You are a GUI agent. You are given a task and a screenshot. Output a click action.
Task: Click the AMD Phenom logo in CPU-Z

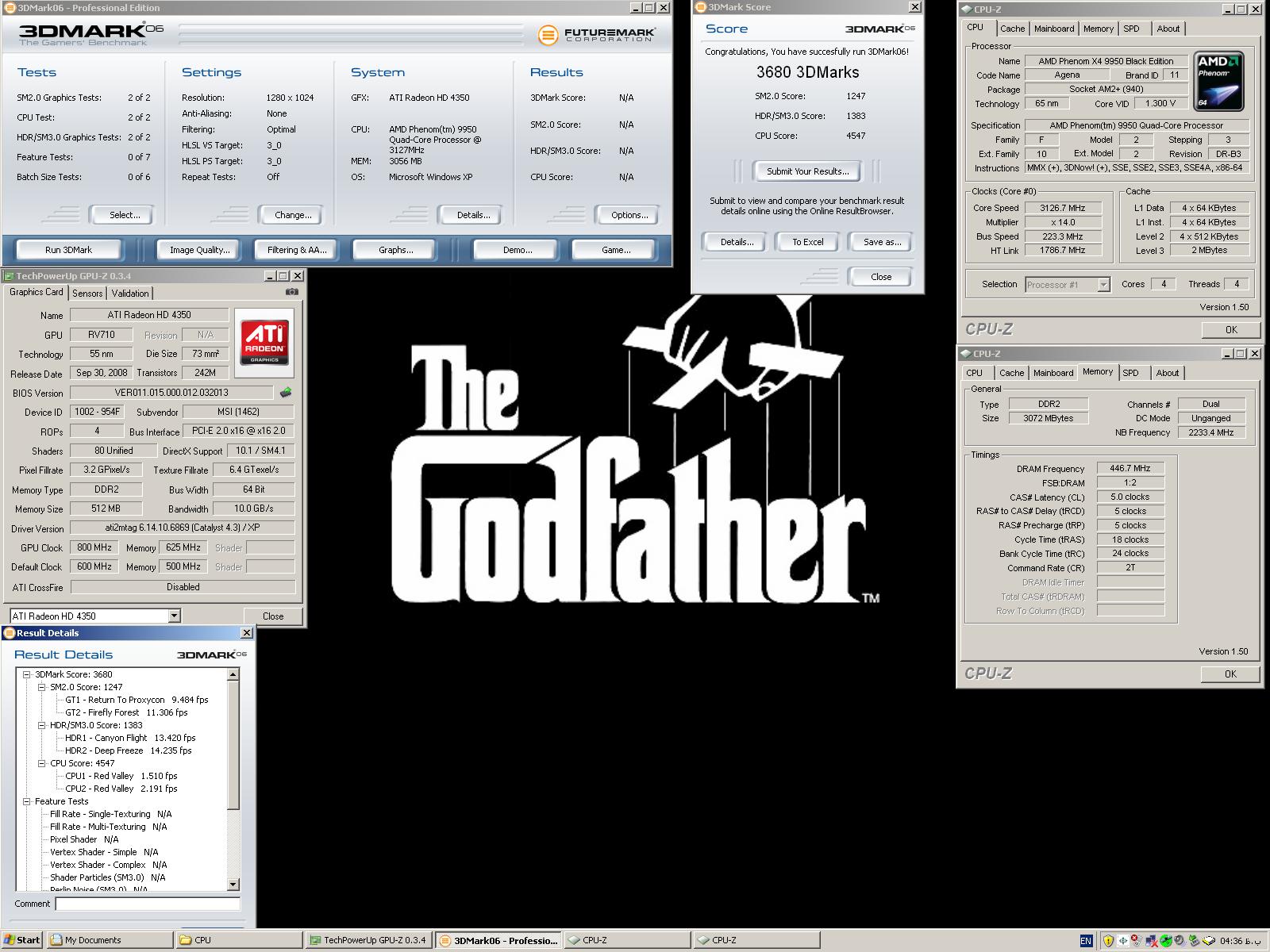(1218, 82)
